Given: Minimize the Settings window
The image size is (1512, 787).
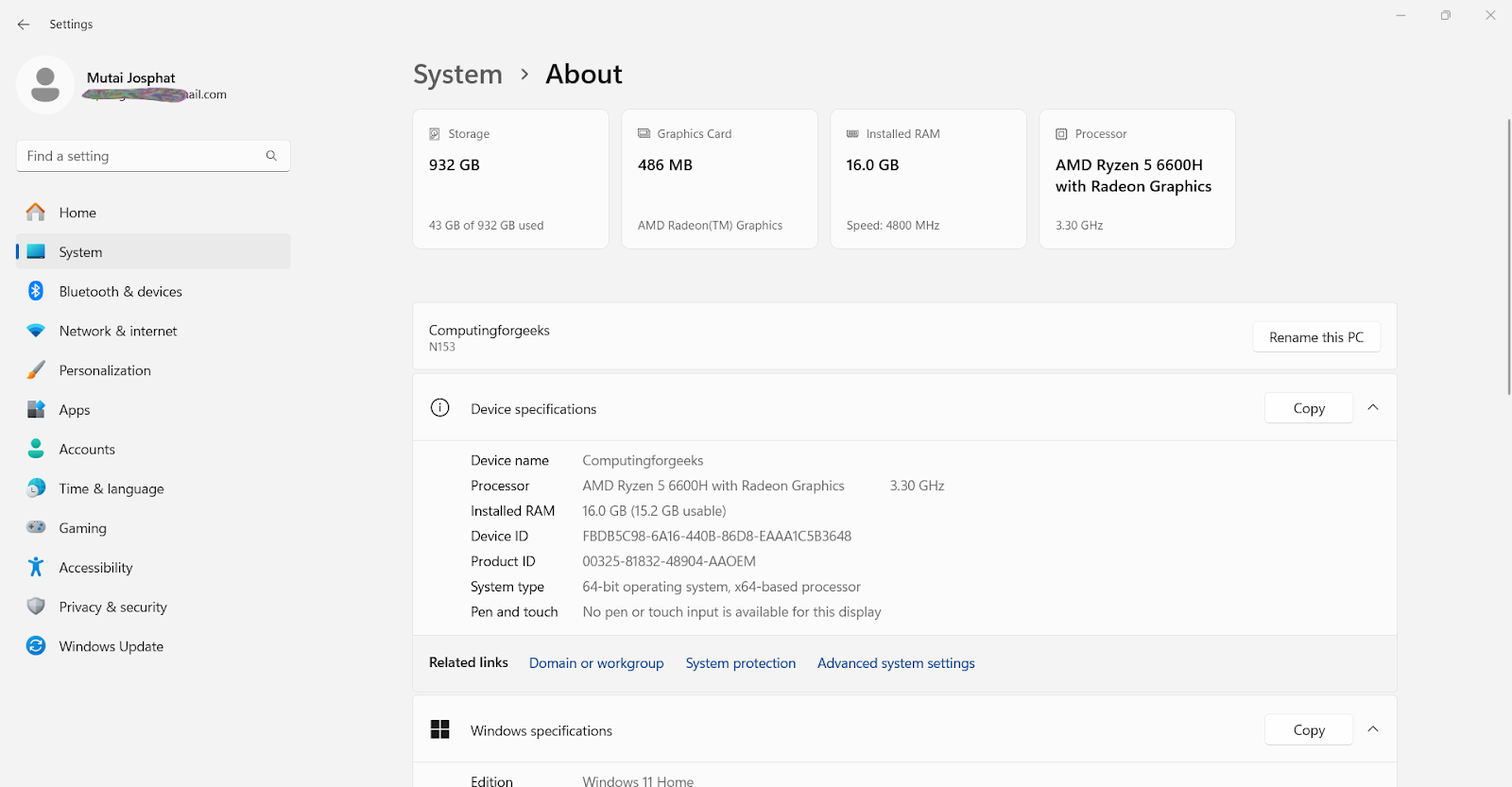Looking at the screenshot, I should pyautogui.click(x=1400, y=15).
